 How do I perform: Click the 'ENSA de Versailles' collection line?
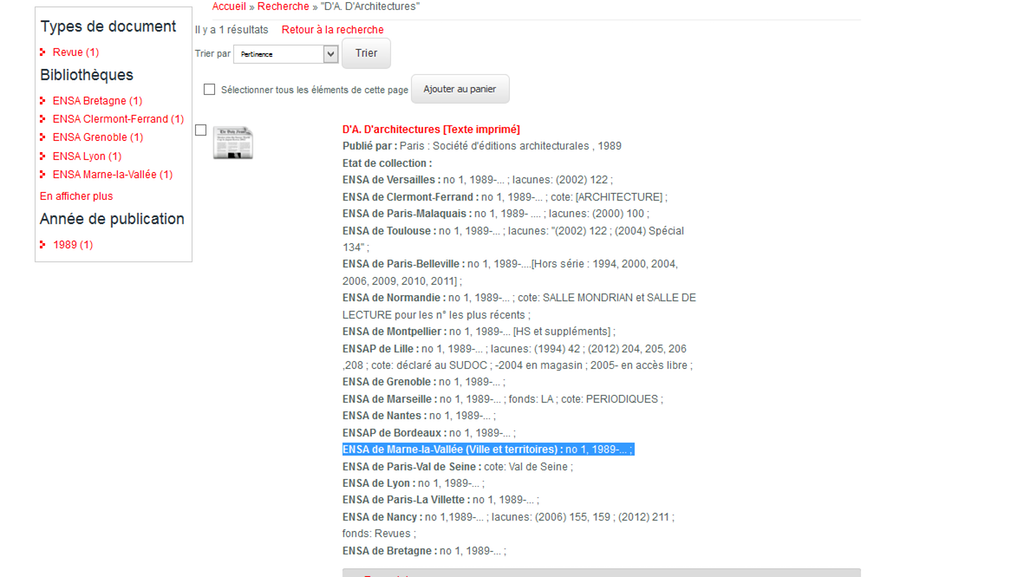[477, 179]
